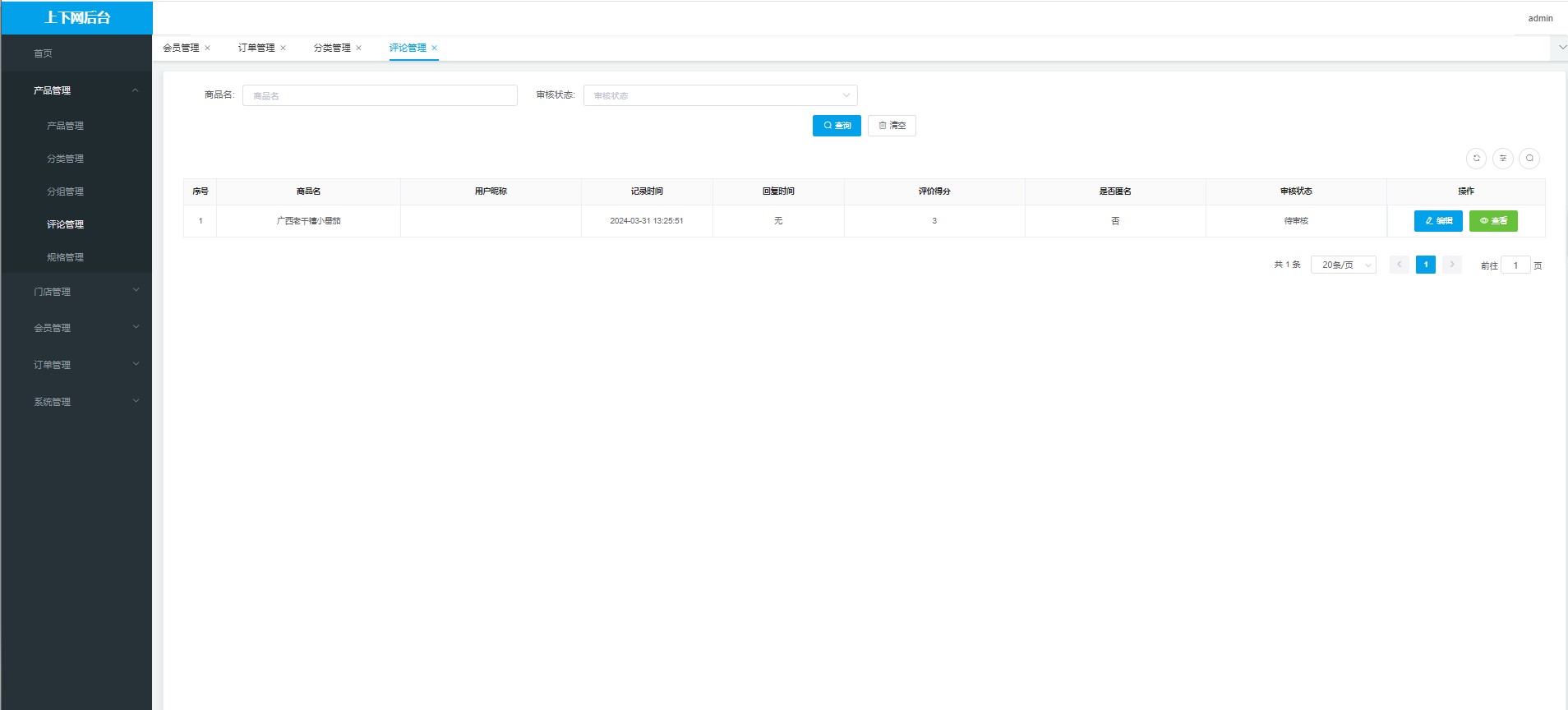Viewport: 1568px width, 710px height.
Task: Expand the 订单管理 sidebar menu
Action: click(76, 365)
